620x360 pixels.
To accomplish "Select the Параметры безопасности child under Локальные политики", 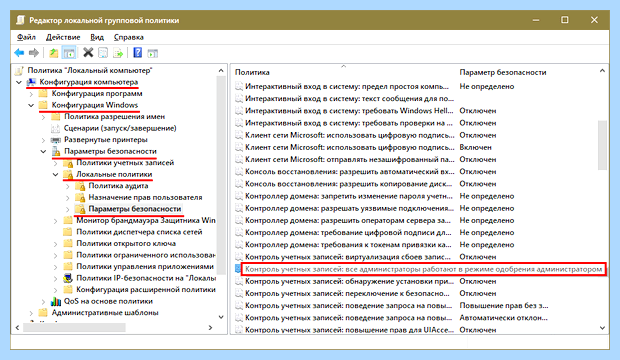I will (134, 209).
